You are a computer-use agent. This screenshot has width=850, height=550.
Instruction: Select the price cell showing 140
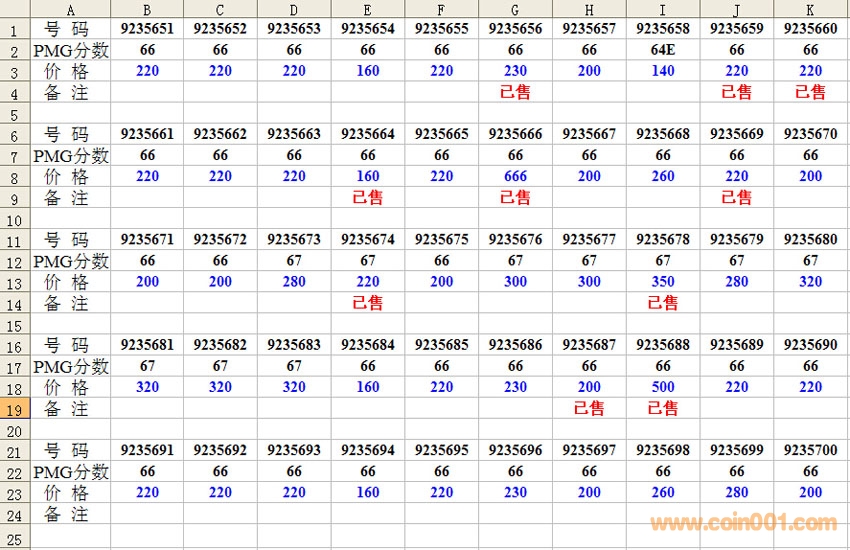[663, 71]
